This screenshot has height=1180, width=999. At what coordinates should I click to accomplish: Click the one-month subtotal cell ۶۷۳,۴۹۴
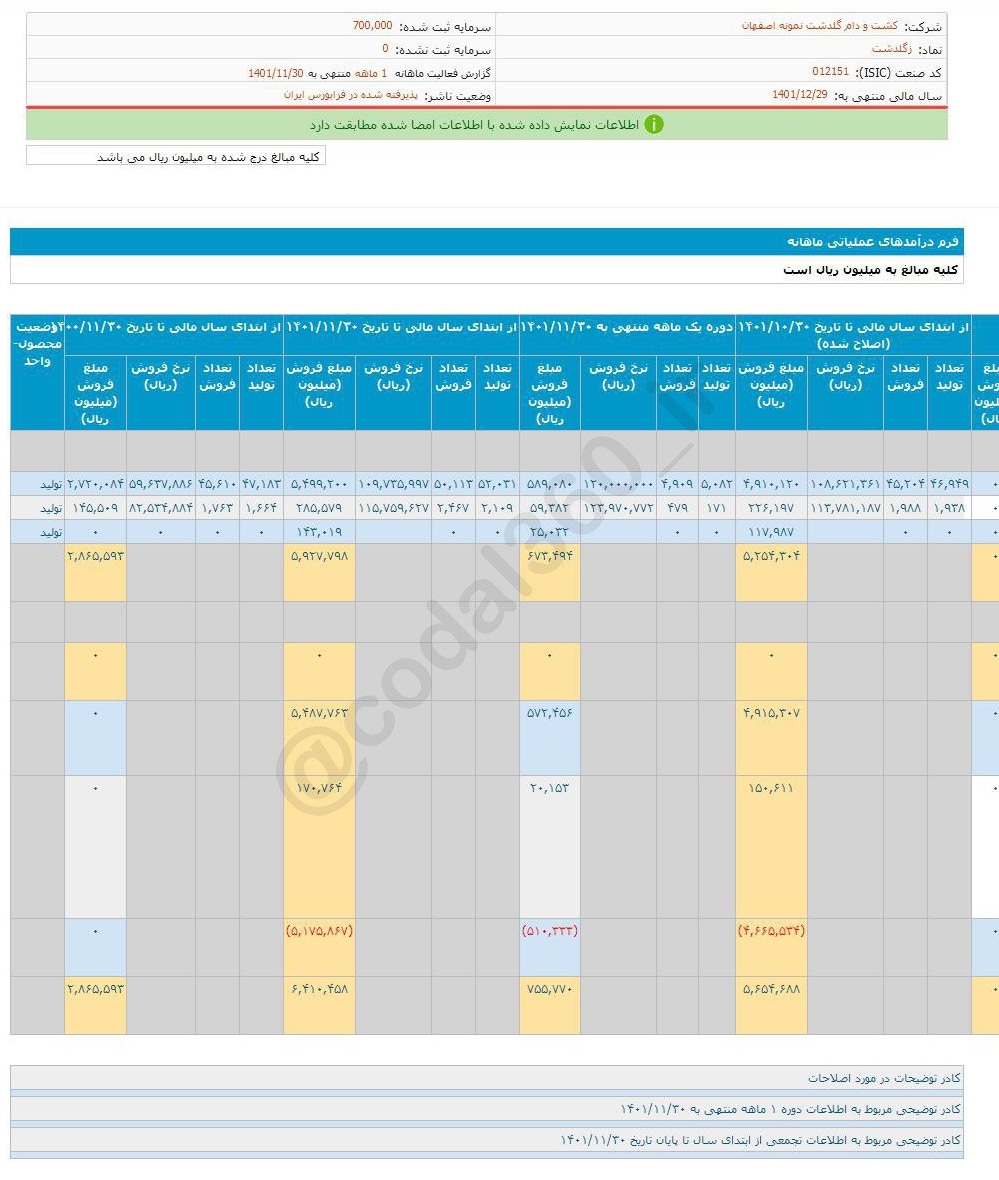click(x=549, y=555)
